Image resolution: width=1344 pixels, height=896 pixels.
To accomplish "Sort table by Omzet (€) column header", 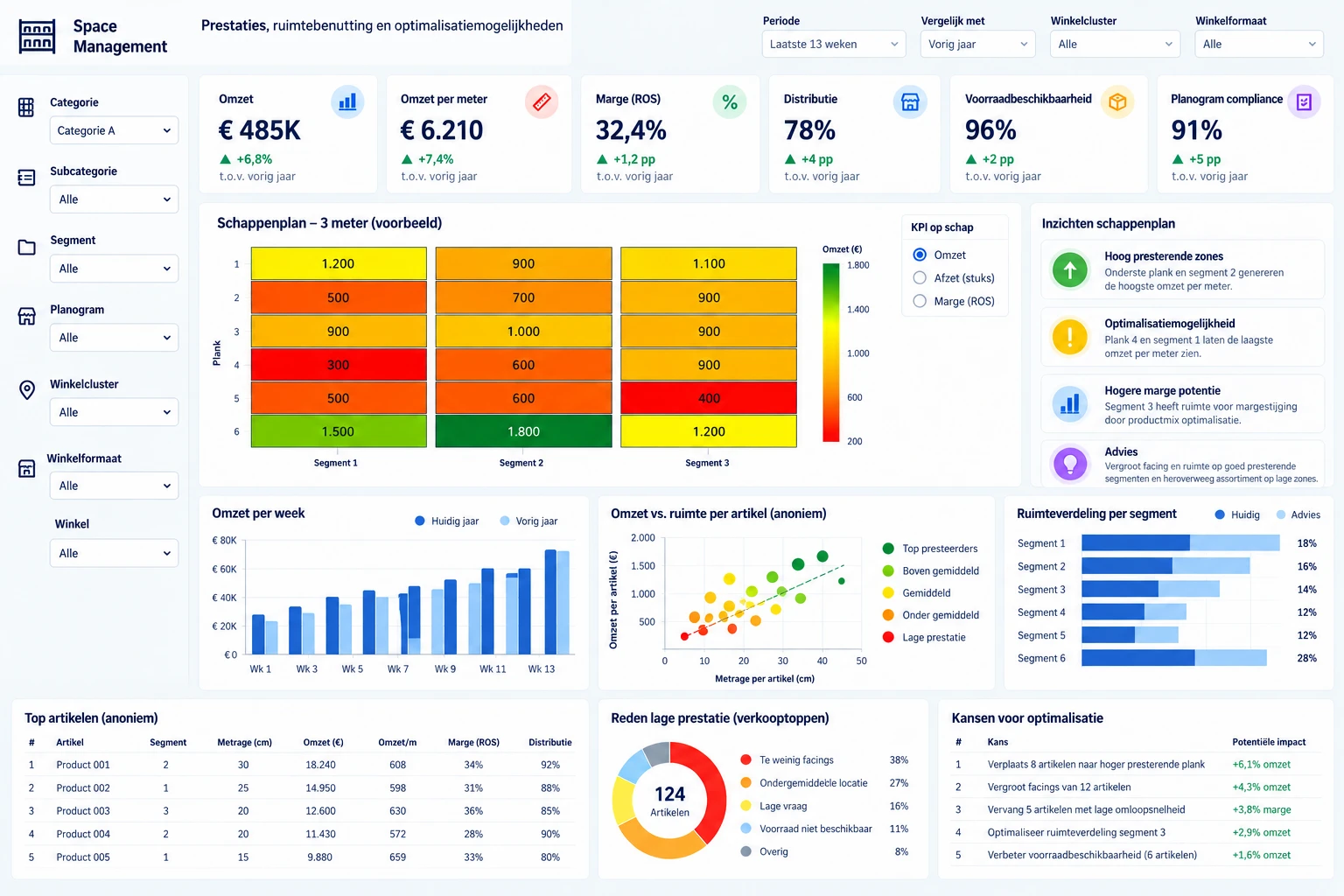I will coord(323,742).
